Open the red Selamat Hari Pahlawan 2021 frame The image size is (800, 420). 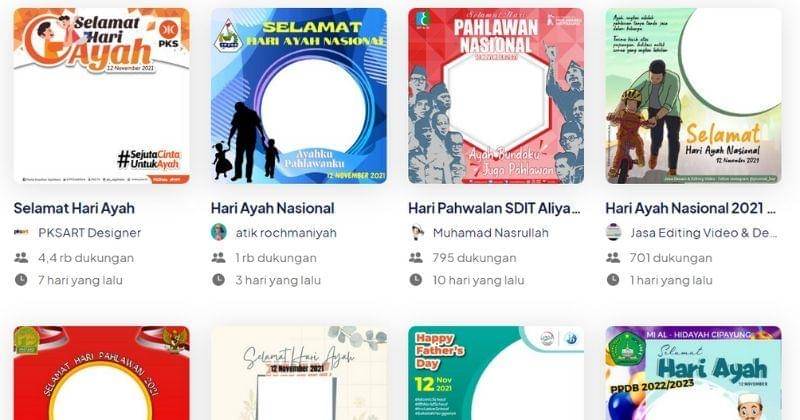[102, 373]
